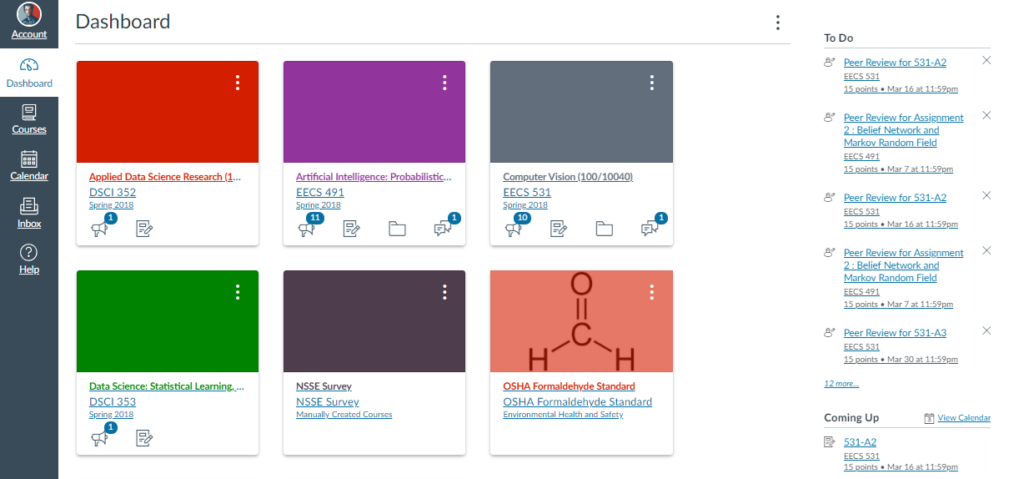Viewport: 1024px width, 479px height.
Task: Open options menu on NSSE Survey card
Action: (445, 292)
